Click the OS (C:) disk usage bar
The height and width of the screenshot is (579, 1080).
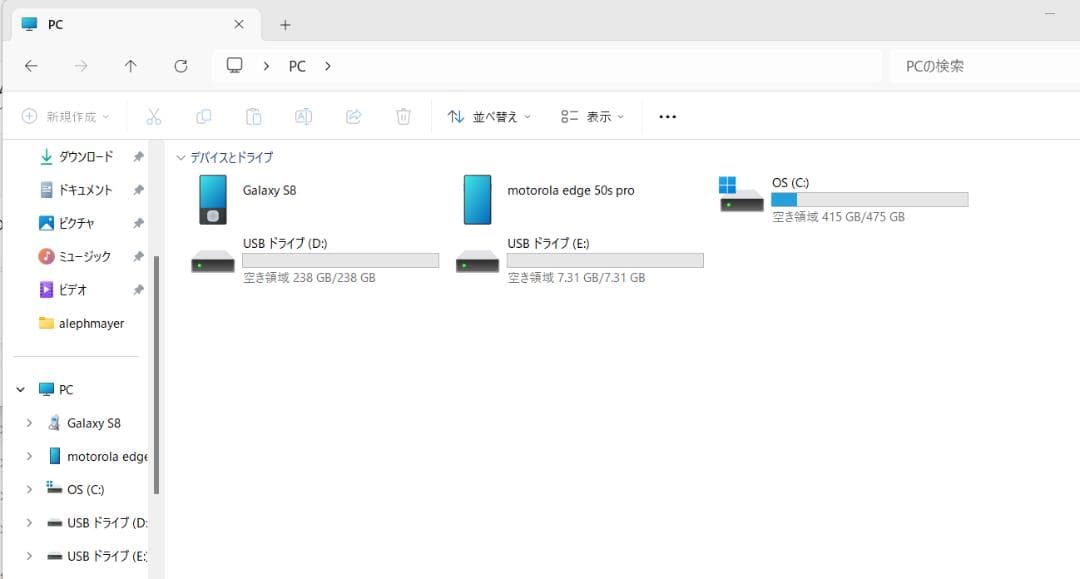coord(868,199)
